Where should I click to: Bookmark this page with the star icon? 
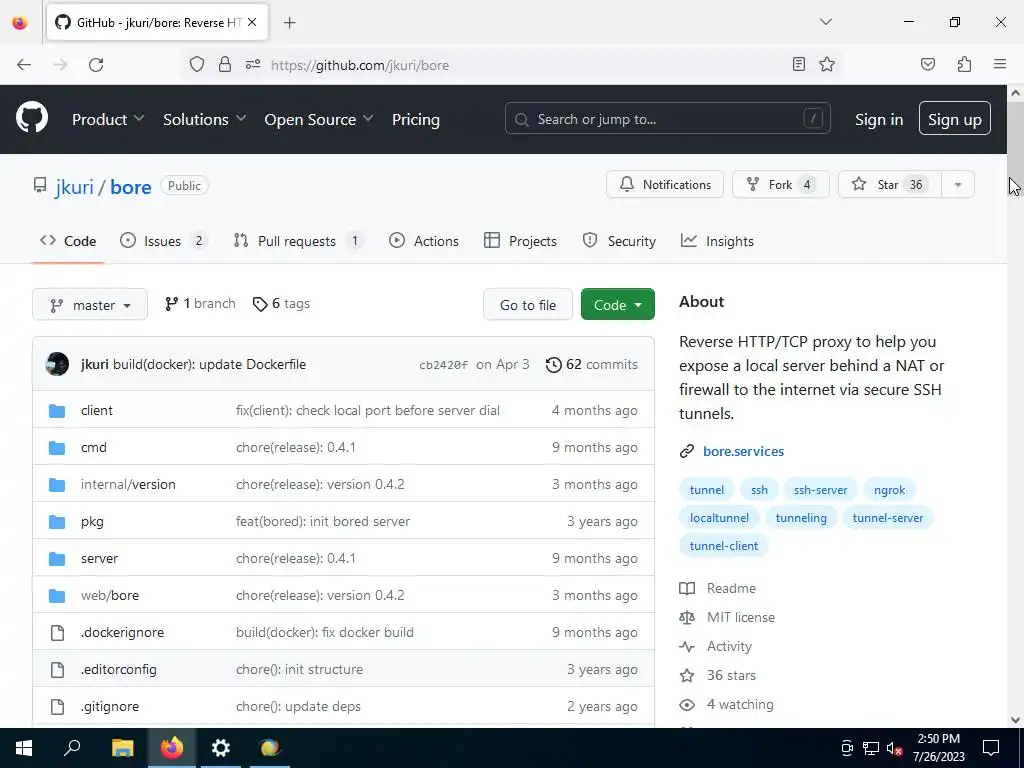click(x=827, y=64)
